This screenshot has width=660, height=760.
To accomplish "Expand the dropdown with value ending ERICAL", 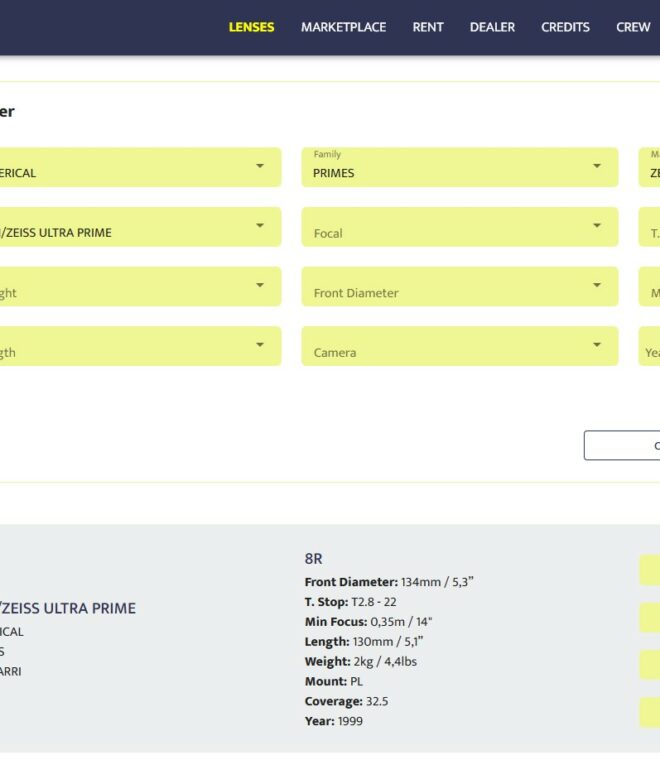I will click(x=140, y=167).
